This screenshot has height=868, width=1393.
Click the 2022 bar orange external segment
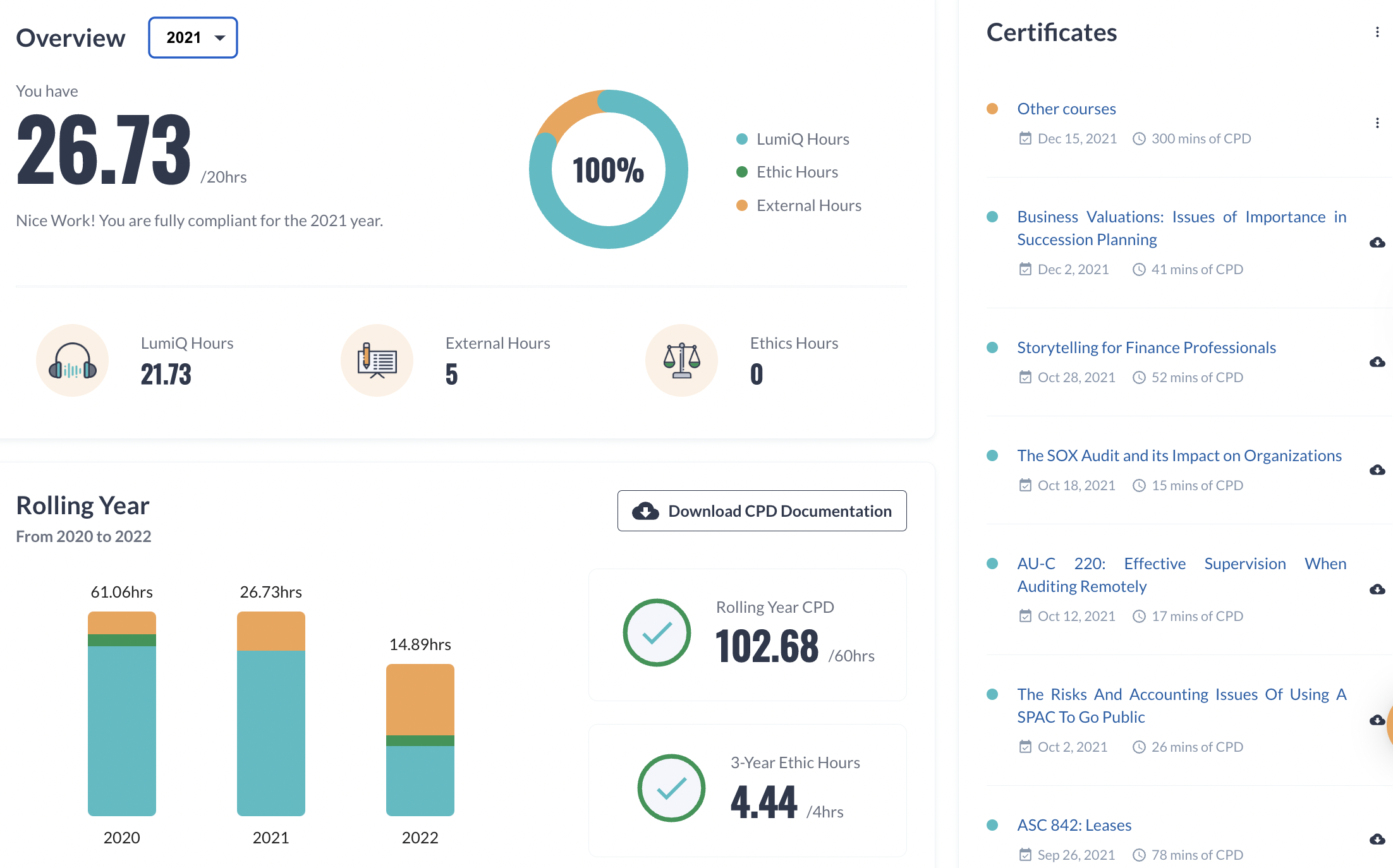click(420, 699)
